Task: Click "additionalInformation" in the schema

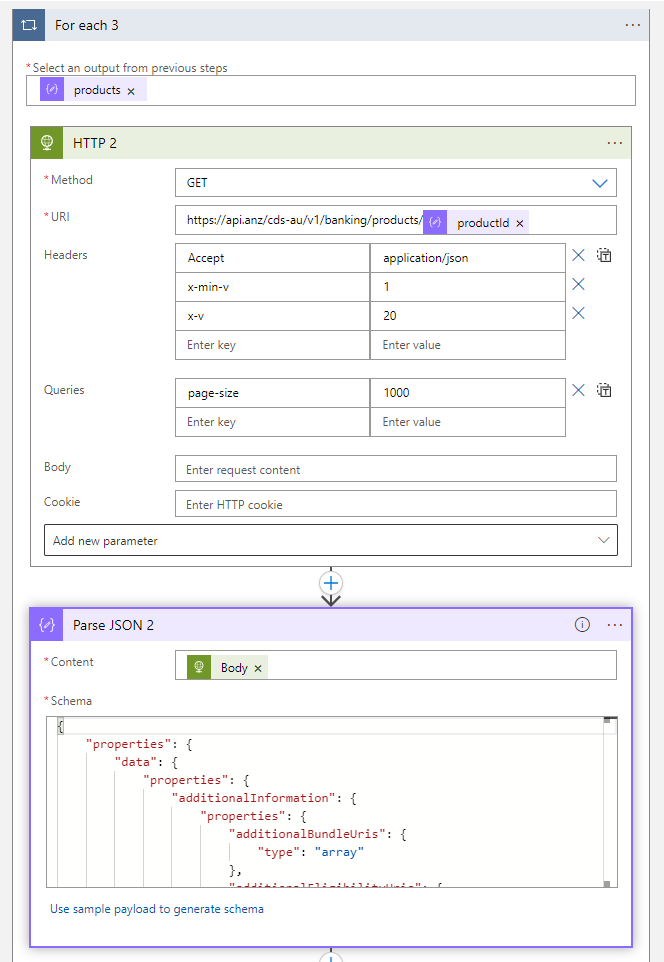Action: coord(253,798)
